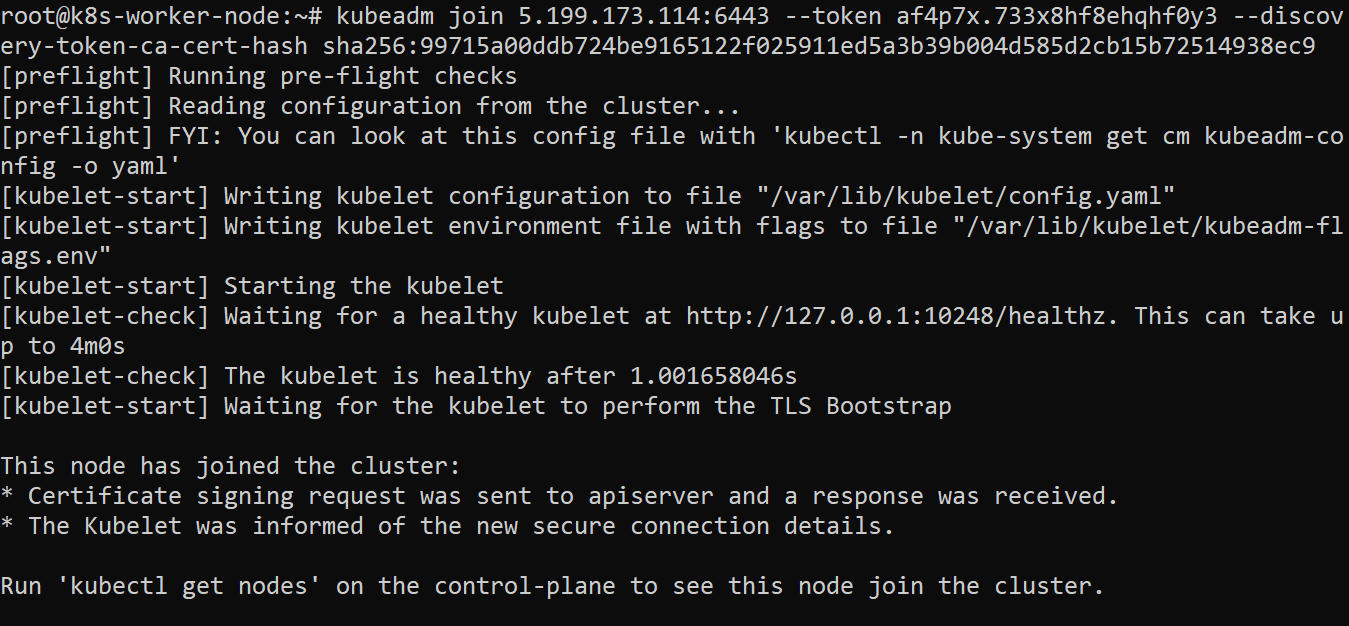Open the http://127.0.0.1:10248/healthz URL
This screenshot has height=626, width=1349.
click(897, 315)
